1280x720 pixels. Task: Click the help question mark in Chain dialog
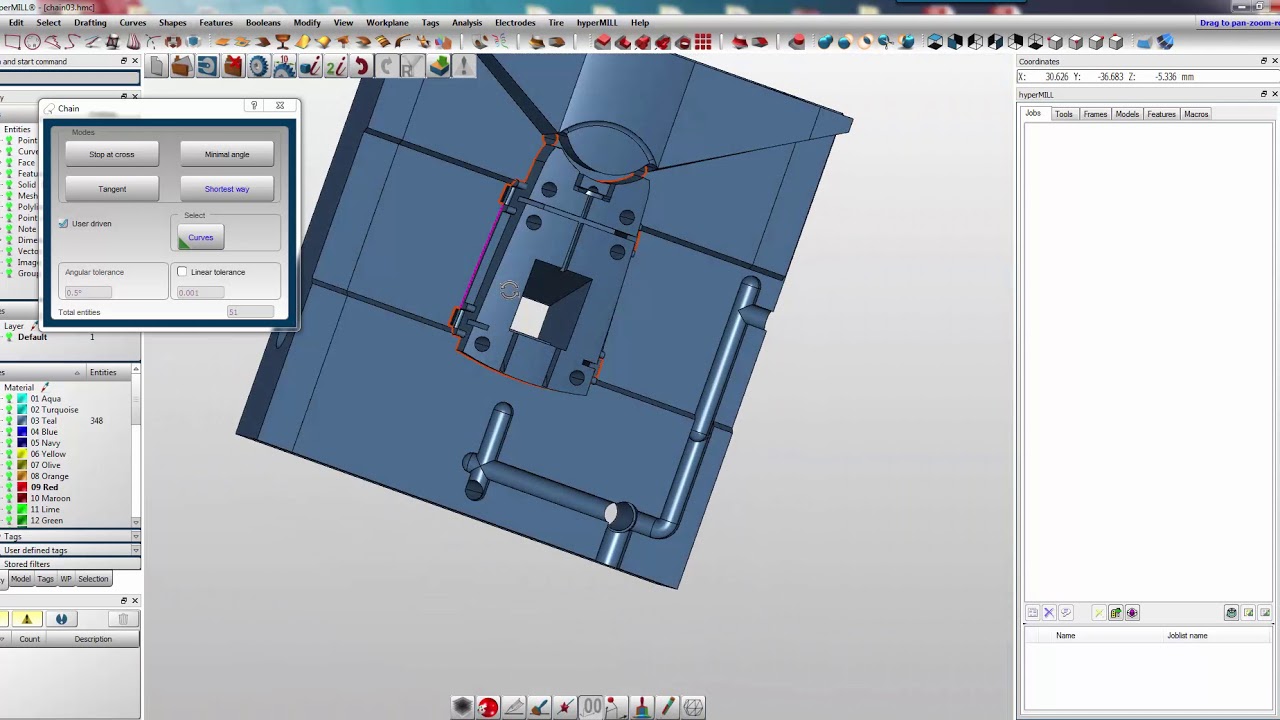[254, 106]
